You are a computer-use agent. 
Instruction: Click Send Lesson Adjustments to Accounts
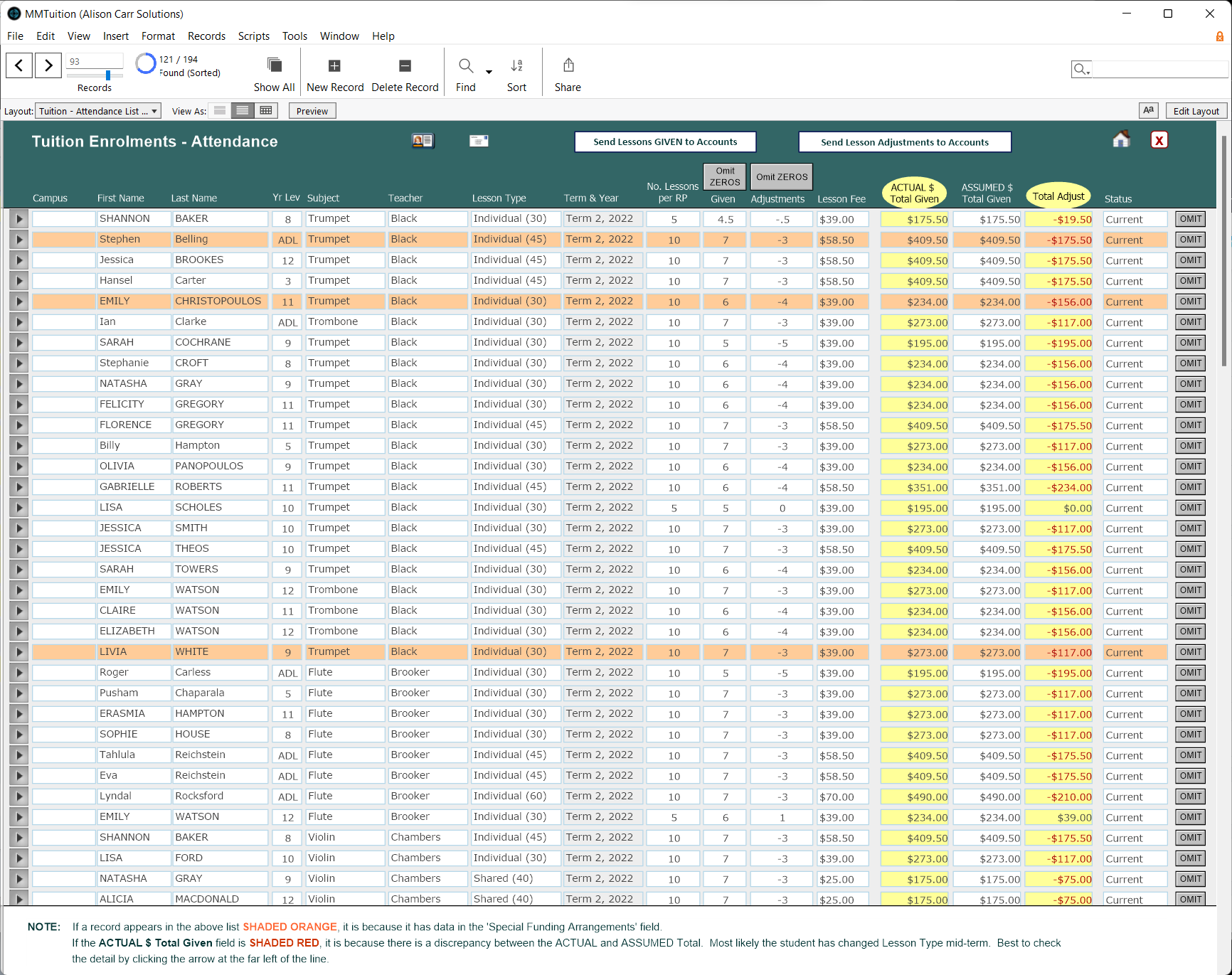905,142
